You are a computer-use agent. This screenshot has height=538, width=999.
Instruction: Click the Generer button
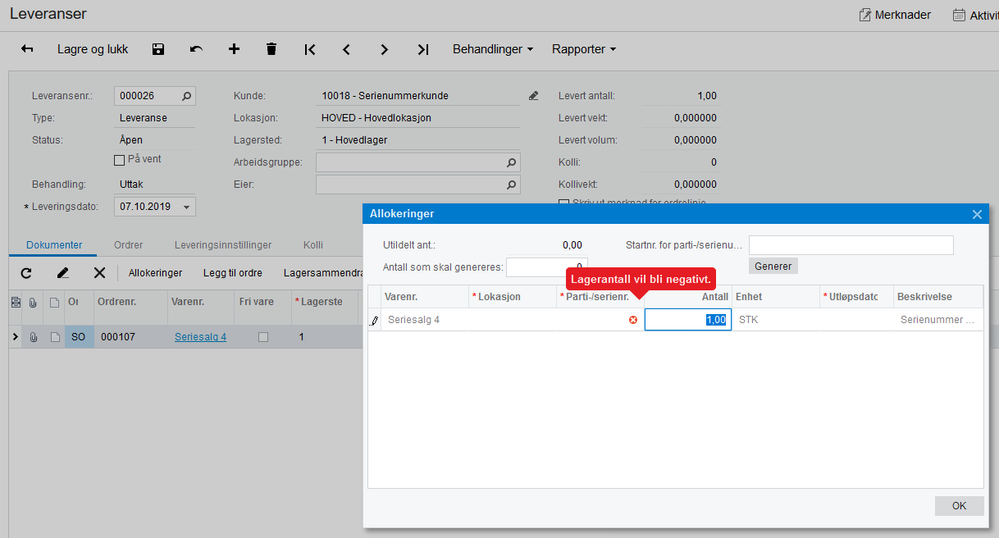click(x=773, y=266)
